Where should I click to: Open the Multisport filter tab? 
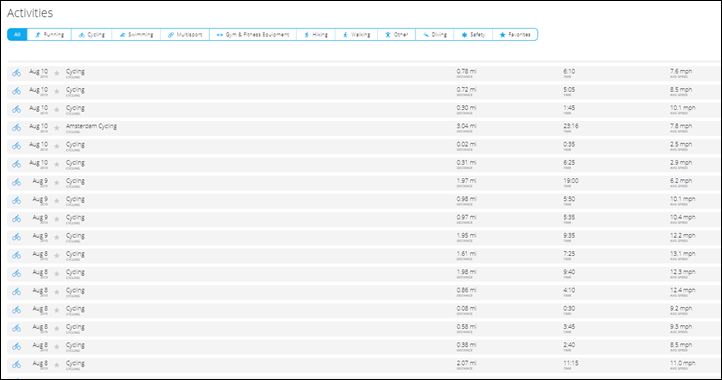[185, 35]
